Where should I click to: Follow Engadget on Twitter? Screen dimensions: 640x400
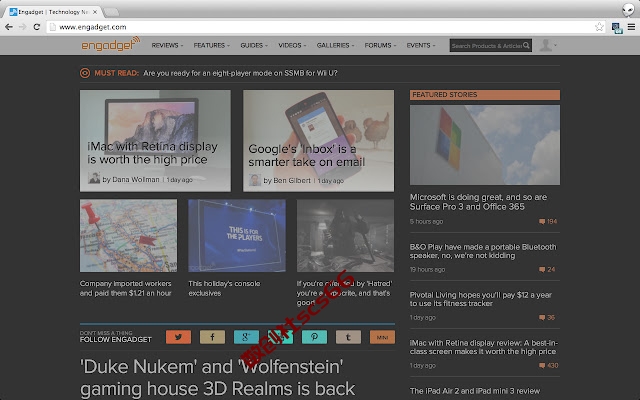click(178, 337)
